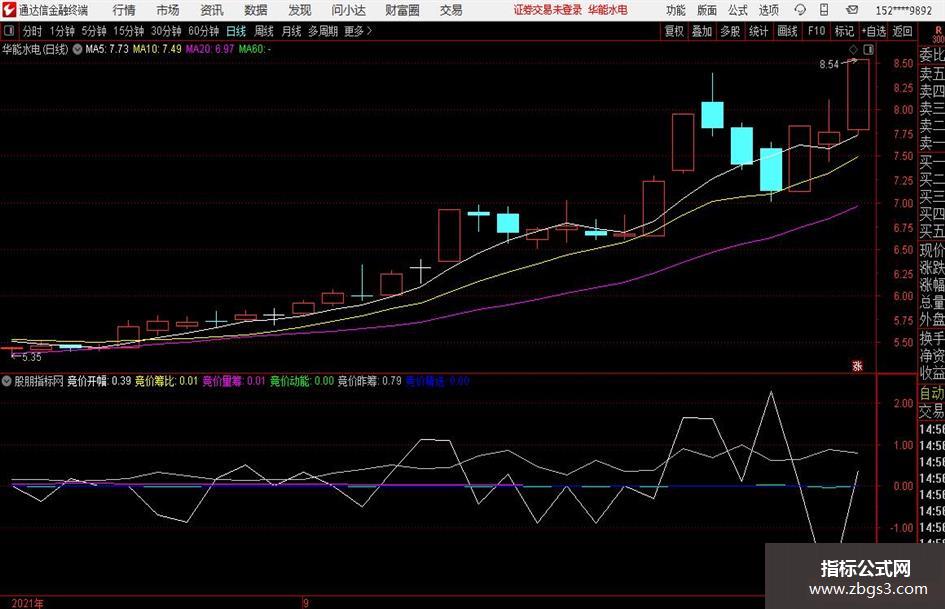Open the 版面 menu

pos(707,10)
